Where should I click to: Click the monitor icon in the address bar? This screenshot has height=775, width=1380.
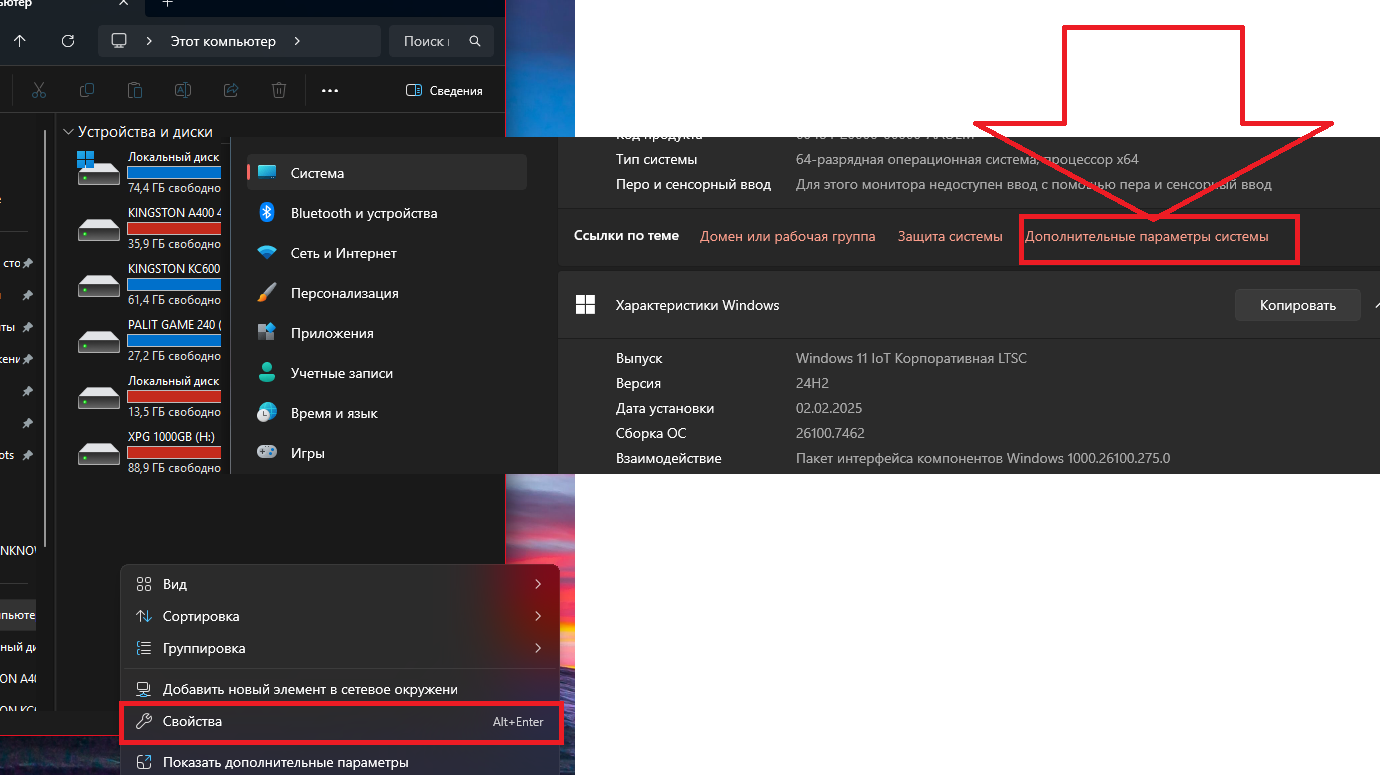click(119, 41)
